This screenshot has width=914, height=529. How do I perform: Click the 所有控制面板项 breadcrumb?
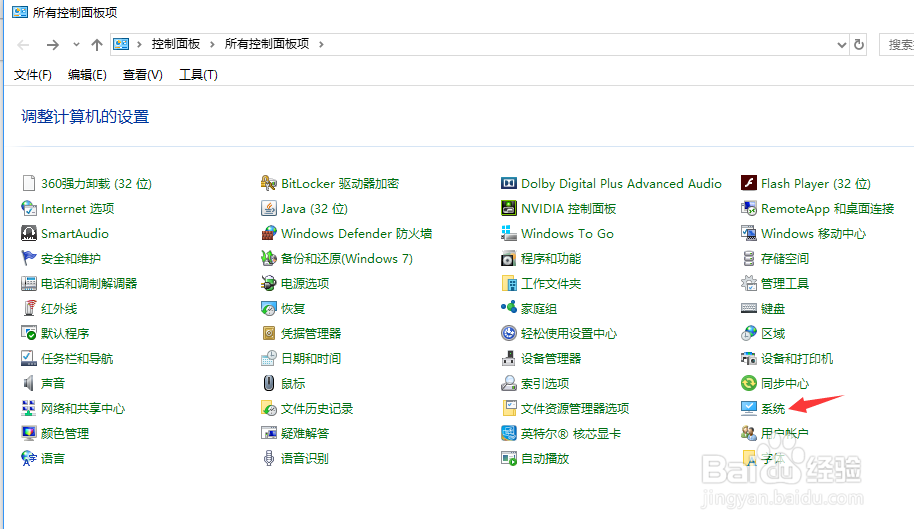[x=267, y=44]
